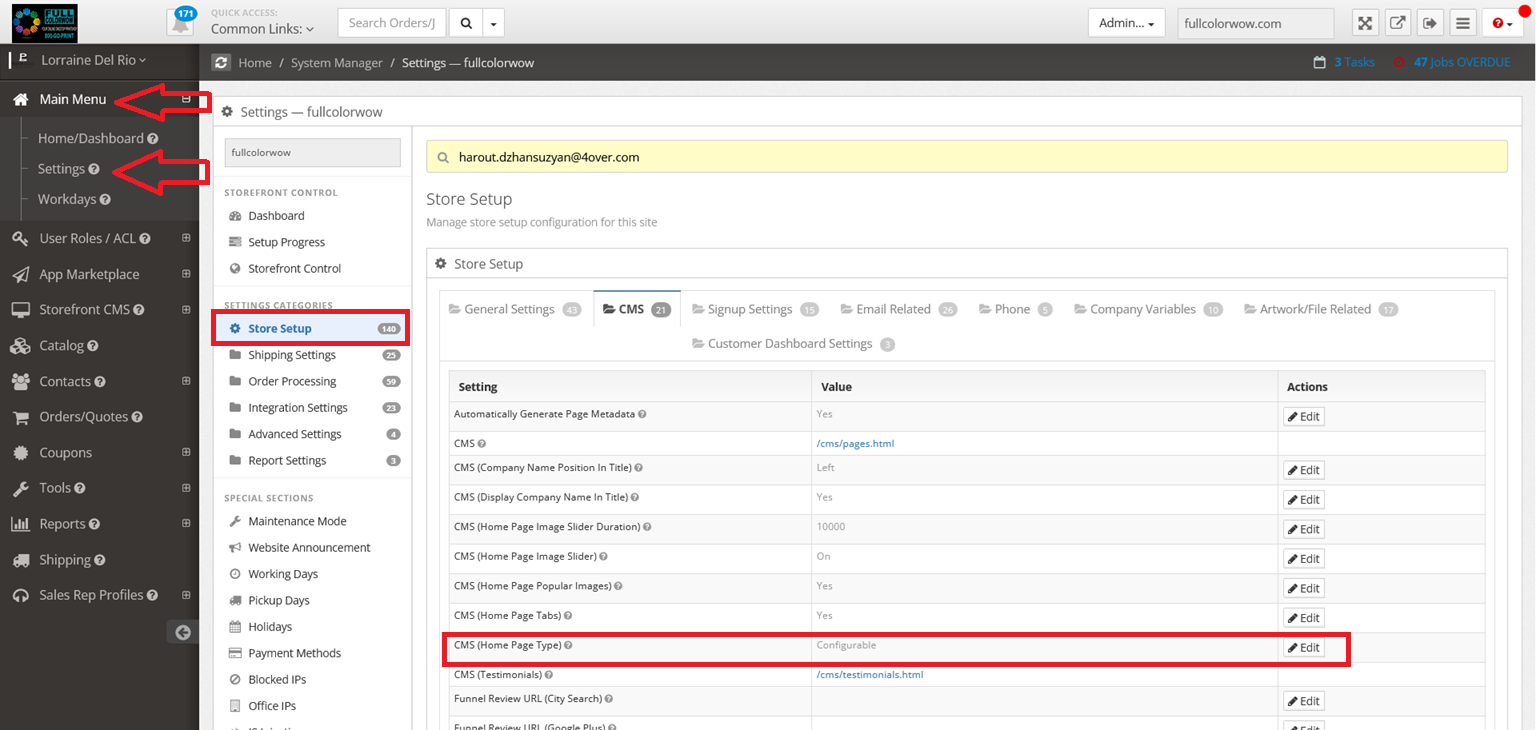Collapse the Main Menu section
The image size is (1536, 730).
click(x=186, y=99)
